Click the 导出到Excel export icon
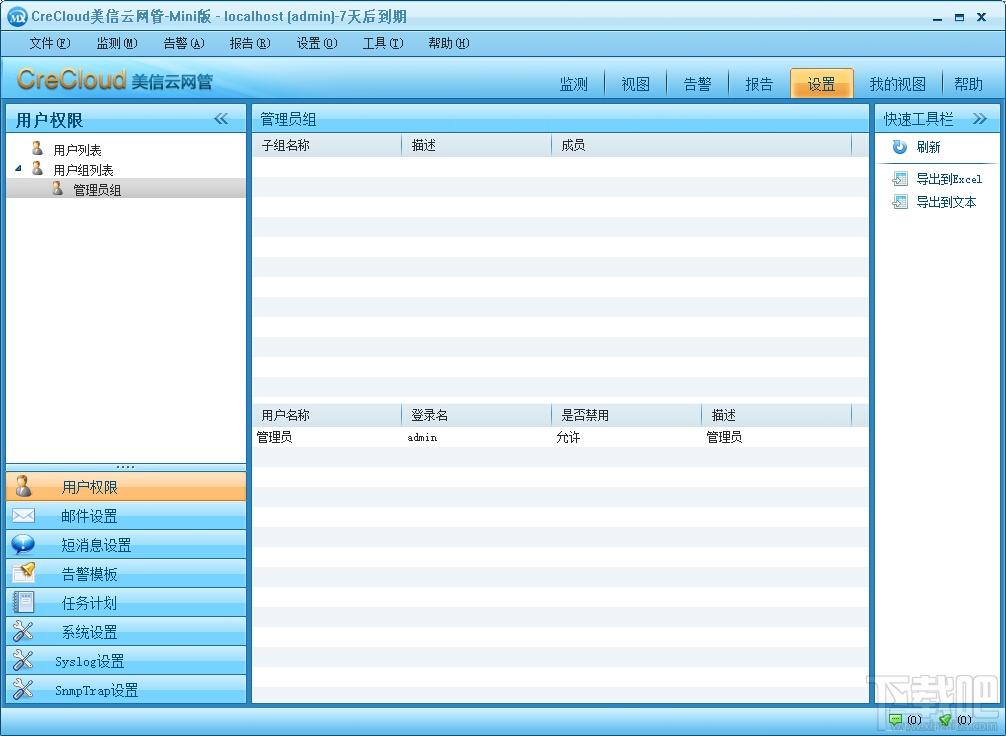The height and width of the screenshot is (736, 1006). 899,179
